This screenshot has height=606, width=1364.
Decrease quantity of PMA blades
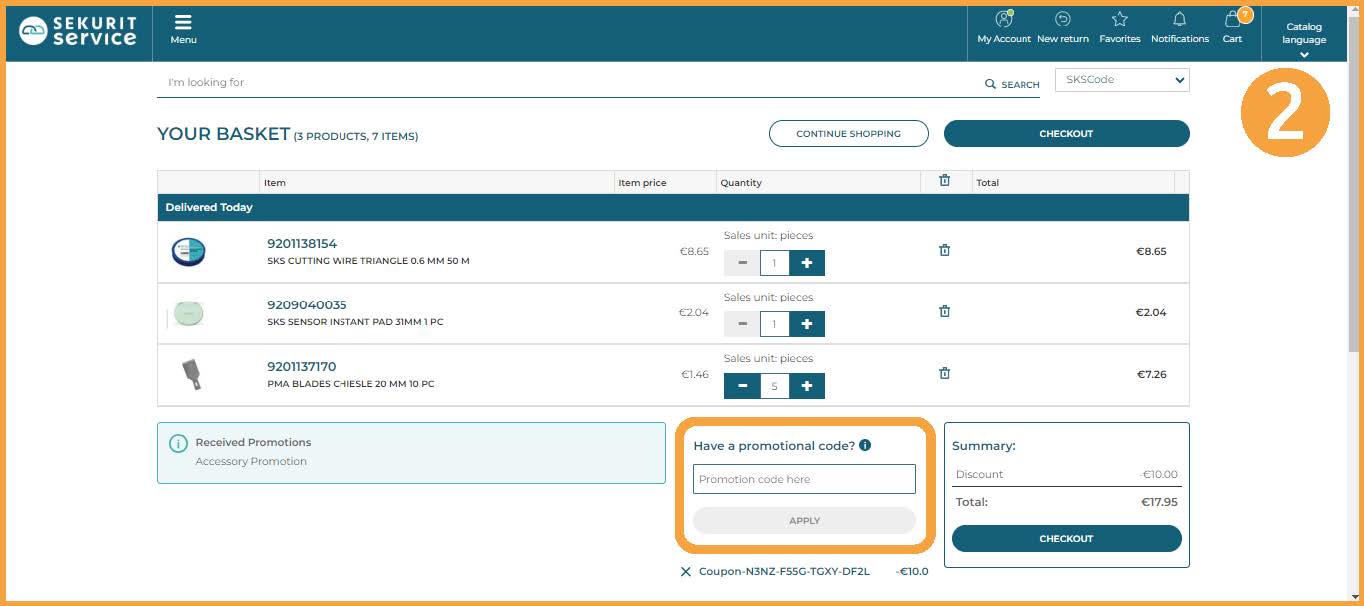point(742,386)
